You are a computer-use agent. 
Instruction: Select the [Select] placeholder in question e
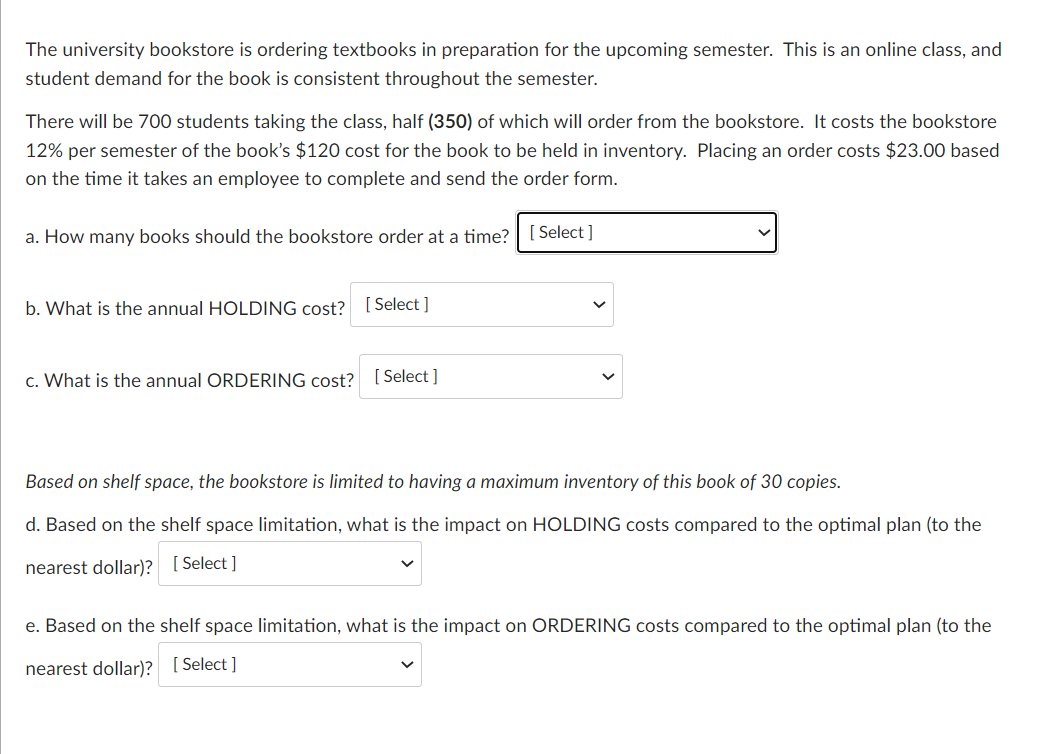pyautogui.click(x=204, y=664)
